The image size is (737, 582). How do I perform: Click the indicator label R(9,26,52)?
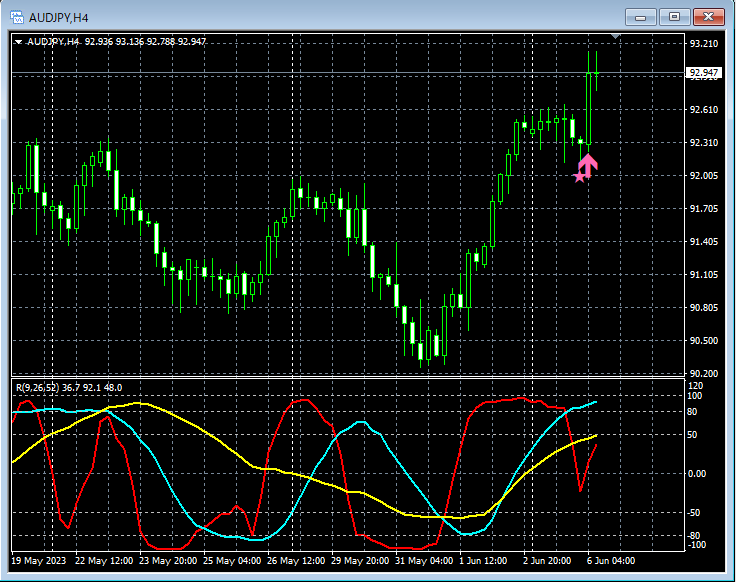38,387
